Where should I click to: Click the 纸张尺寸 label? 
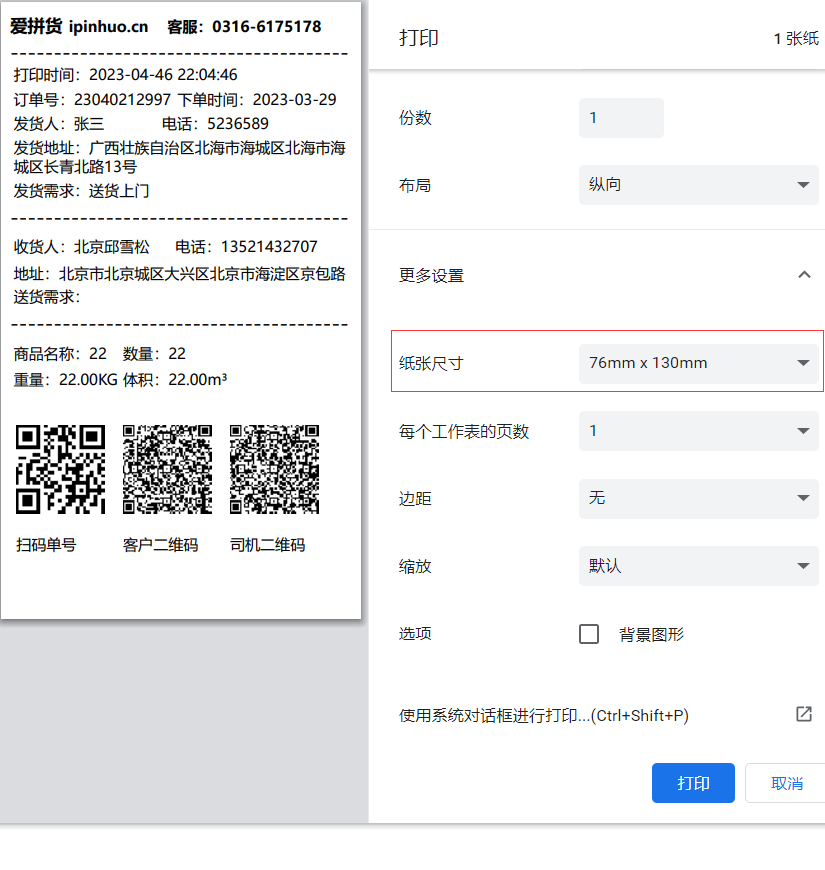[431, 364]
